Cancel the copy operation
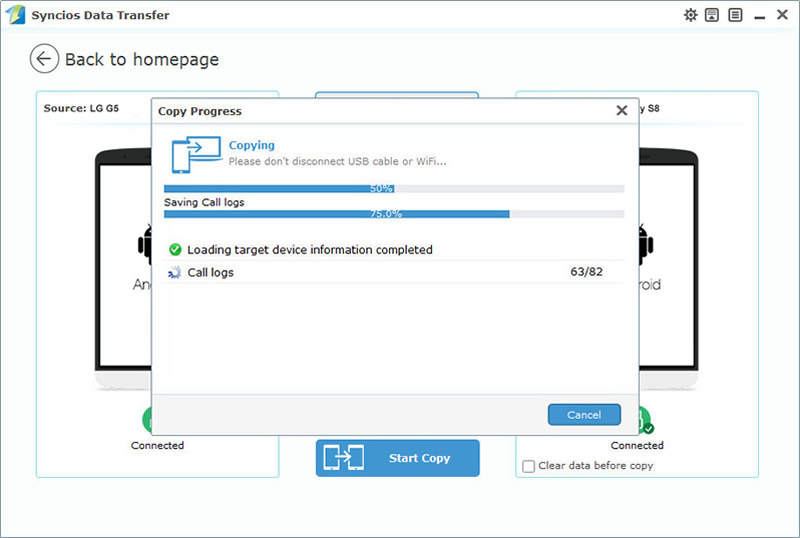 [x=584, y=414]
